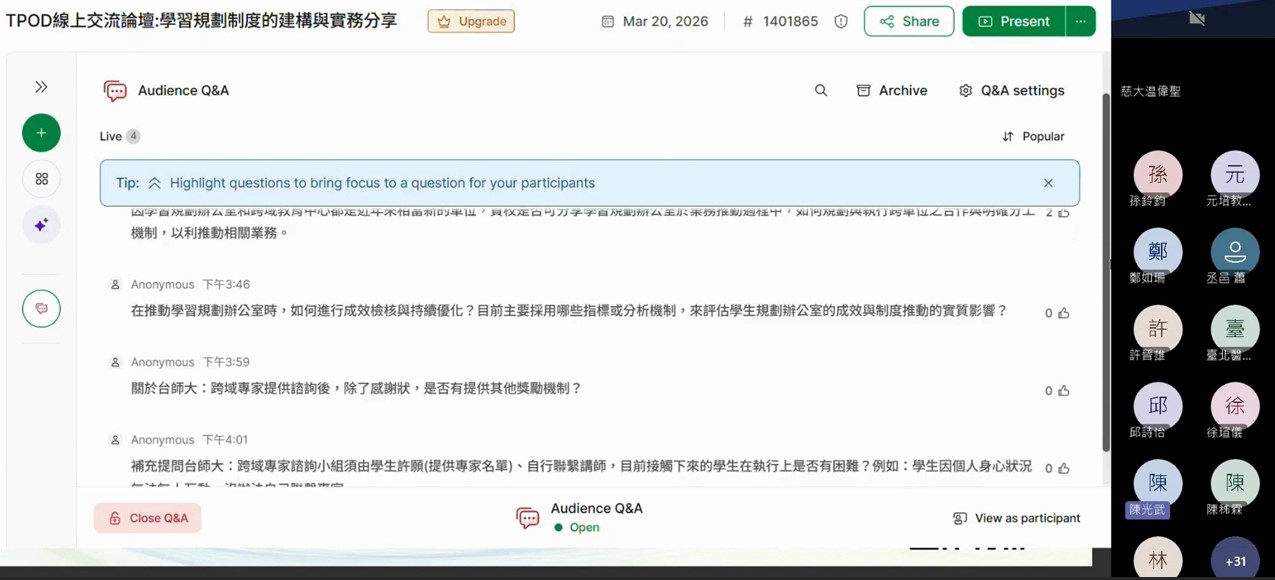Upvote the 下午3:46 anonymous question

tap(1064, 313)
